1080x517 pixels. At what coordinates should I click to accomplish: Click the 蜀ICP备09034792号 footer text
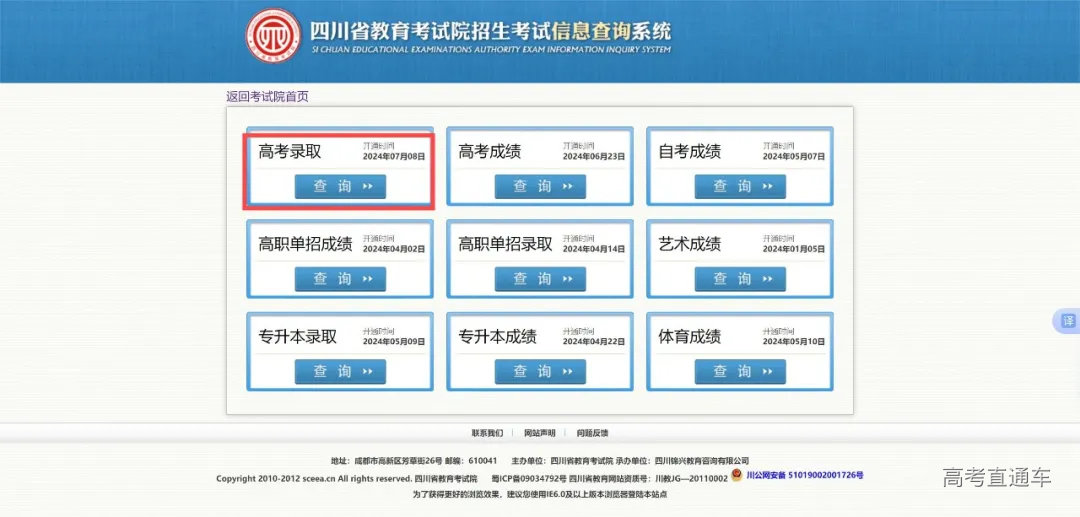[529, 478]
